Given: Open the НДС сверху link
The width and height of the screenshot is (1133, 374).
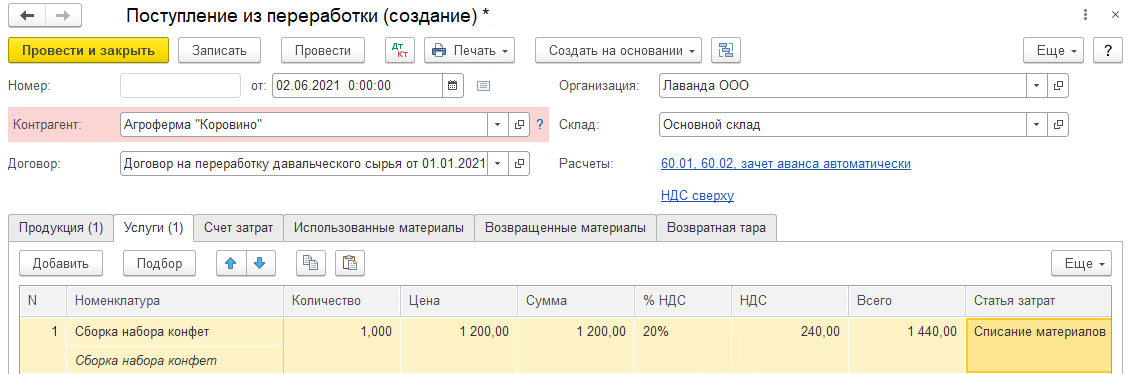Looking at the screenshot, I should (697, 196).
